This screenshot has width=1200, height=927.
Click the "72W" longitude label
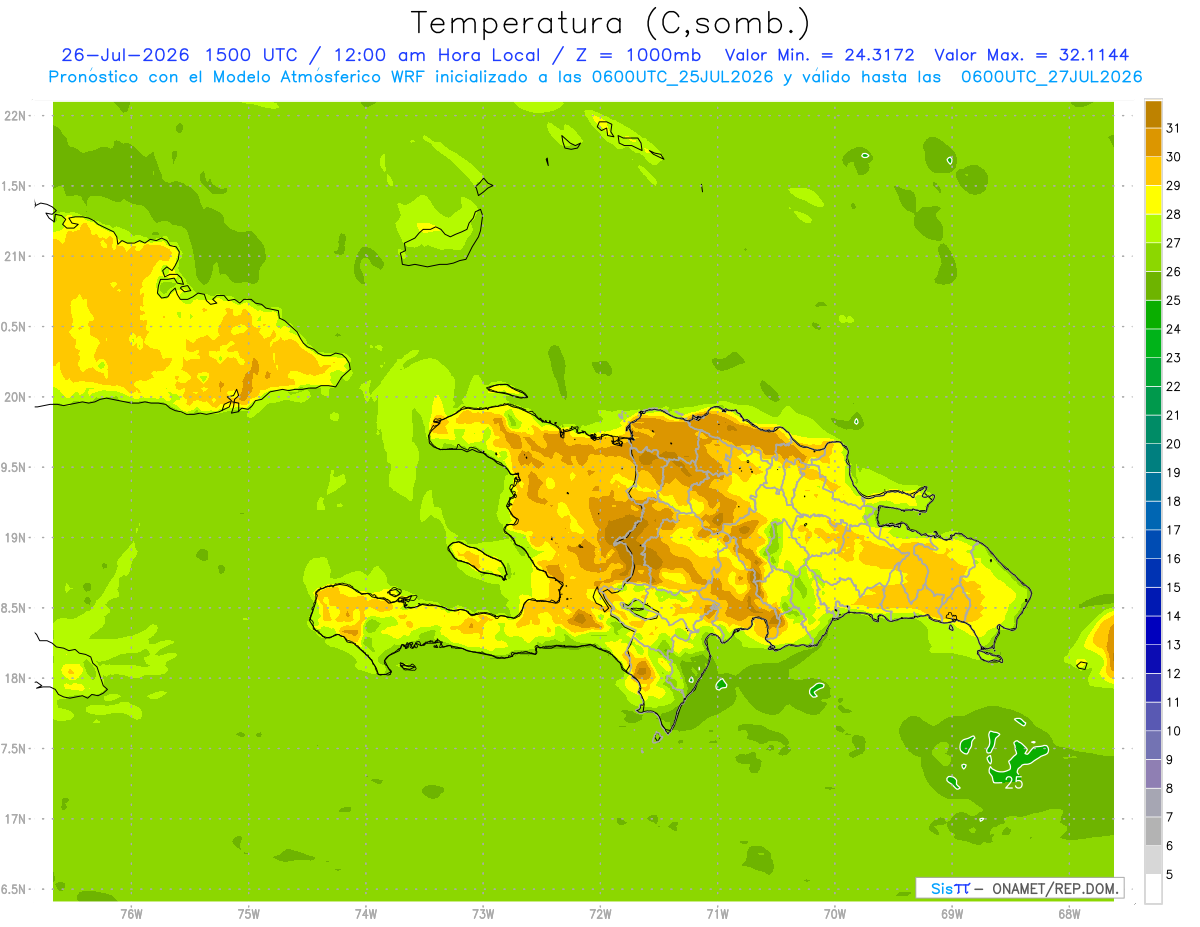tap(600, 913)
